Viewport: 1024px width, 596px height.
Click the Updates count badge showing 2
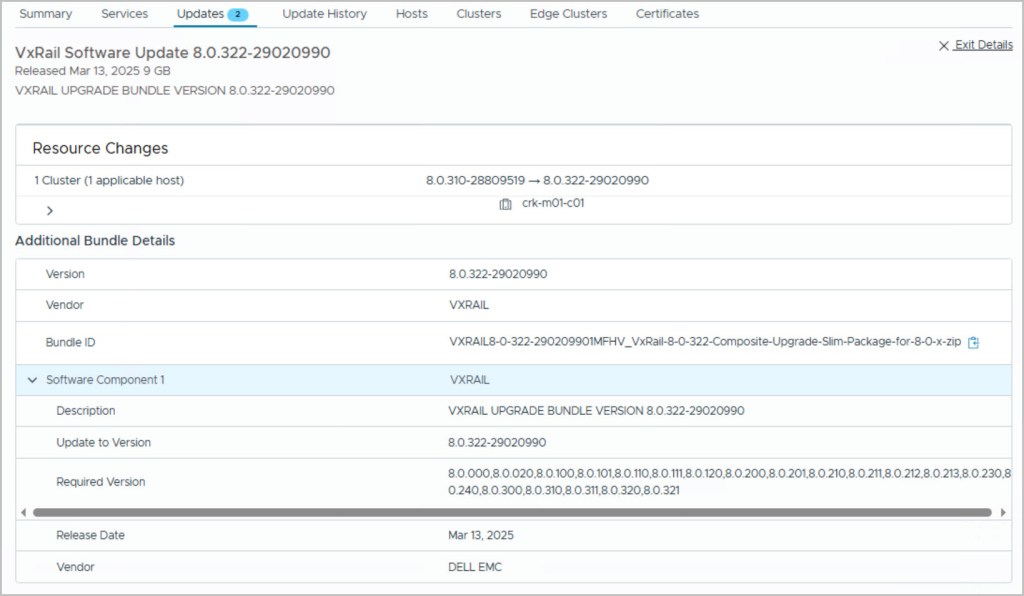click(x=237, y=14)
